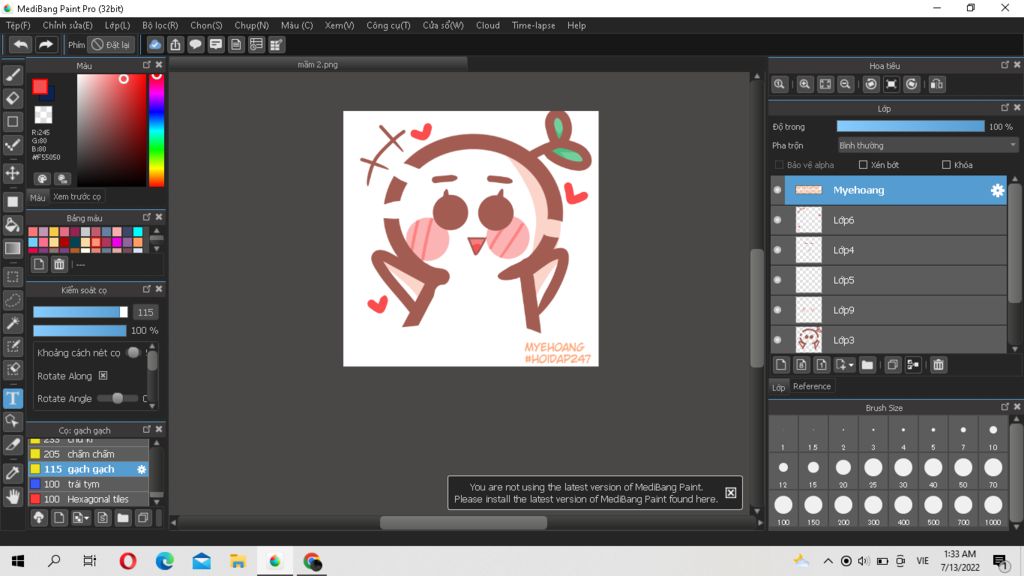Close the MediBang update notification
This screenshot has height=576, width=1024.
[731, 493]
